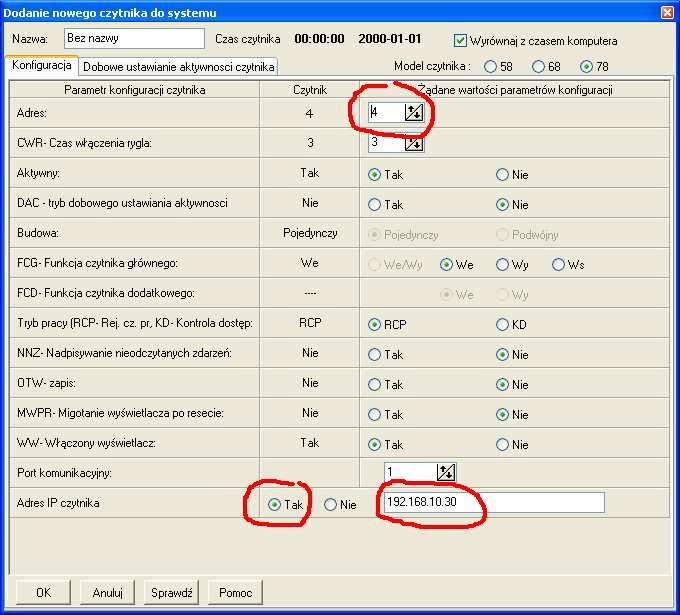Image resolution: width=680 pixels, height=615 pixels.
Task: Click the Adres value spinner arrows
Action: click(x=414, y=113)
